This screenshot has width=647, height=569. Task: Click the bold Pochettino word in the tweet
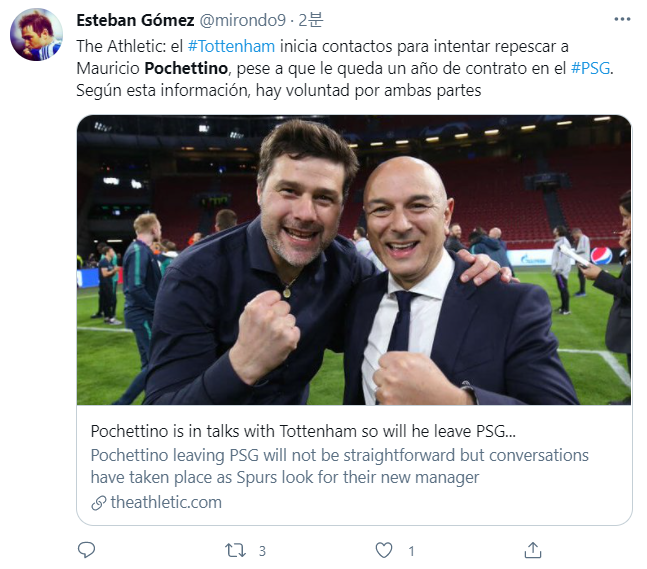tap(187, 69)
